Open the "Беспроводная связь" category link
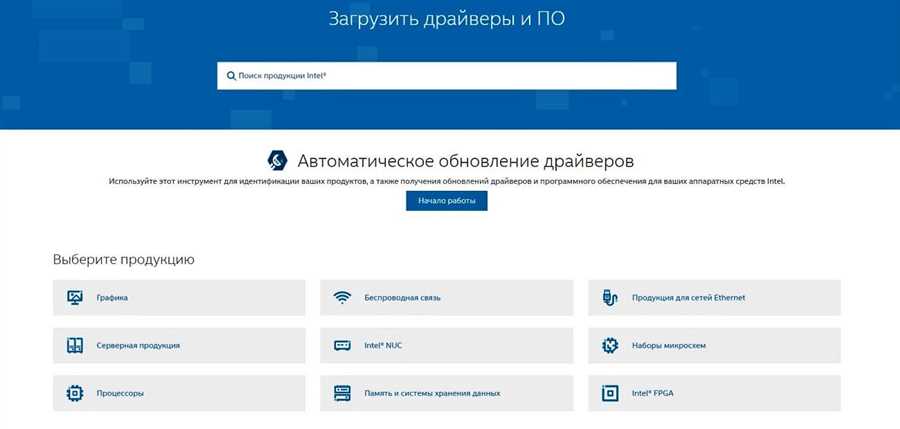Screen dimensions: 900x429 click(402, 298)
